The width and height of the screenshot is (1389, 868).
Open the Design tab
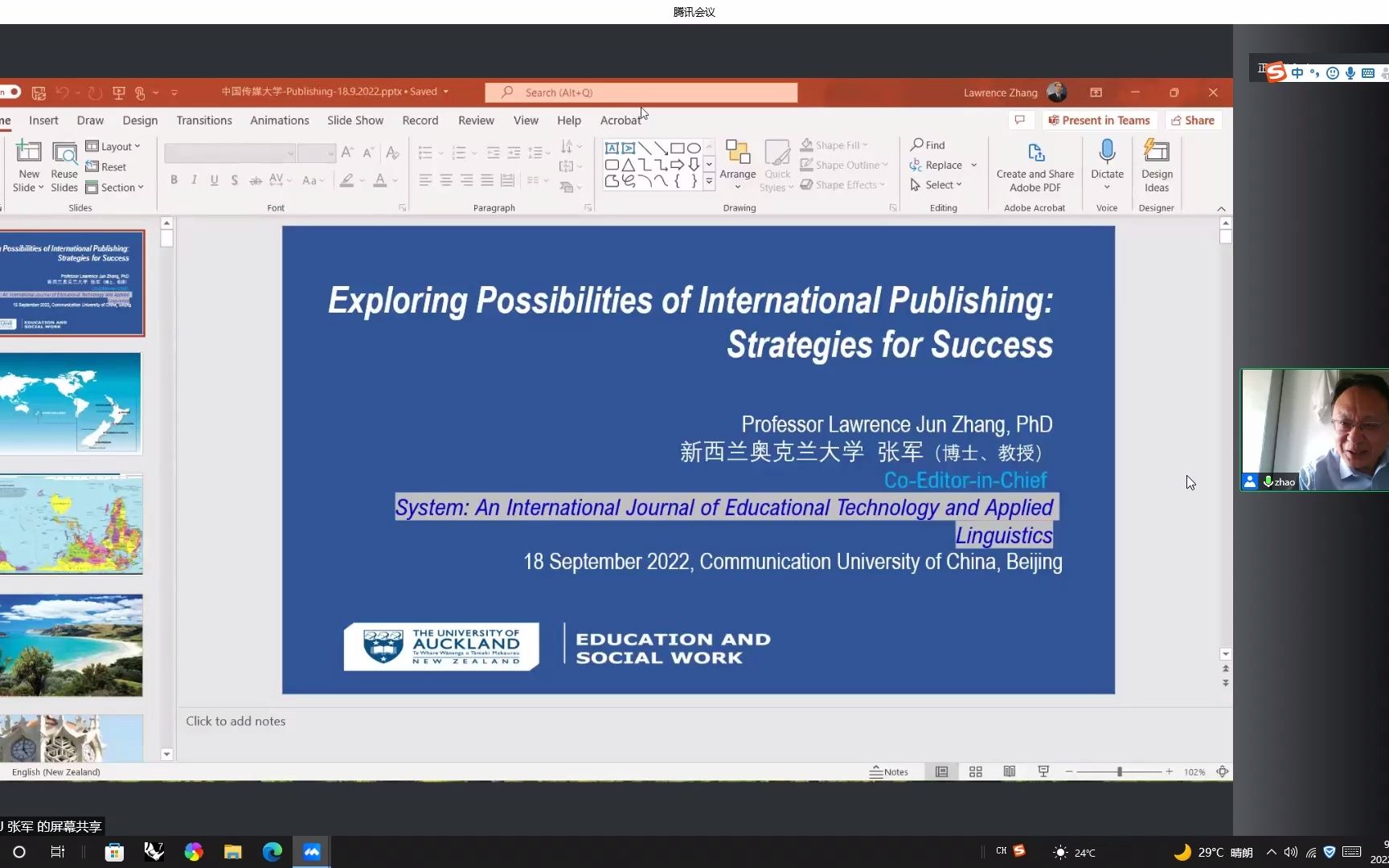pos(140,121)
